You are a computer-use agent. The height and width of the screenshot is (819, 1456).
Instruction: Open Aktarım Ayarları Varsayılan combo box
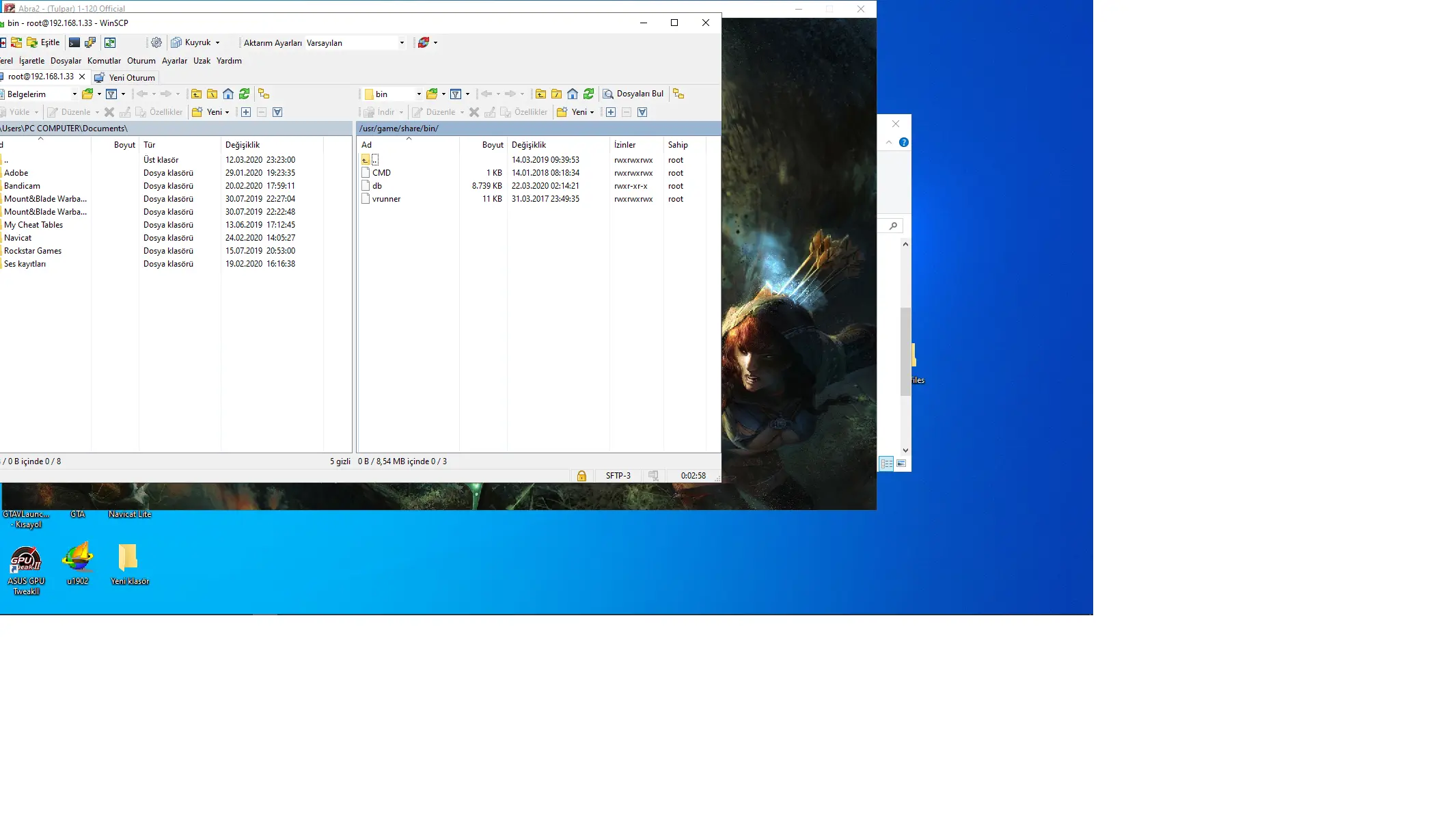tap(356, 42)
